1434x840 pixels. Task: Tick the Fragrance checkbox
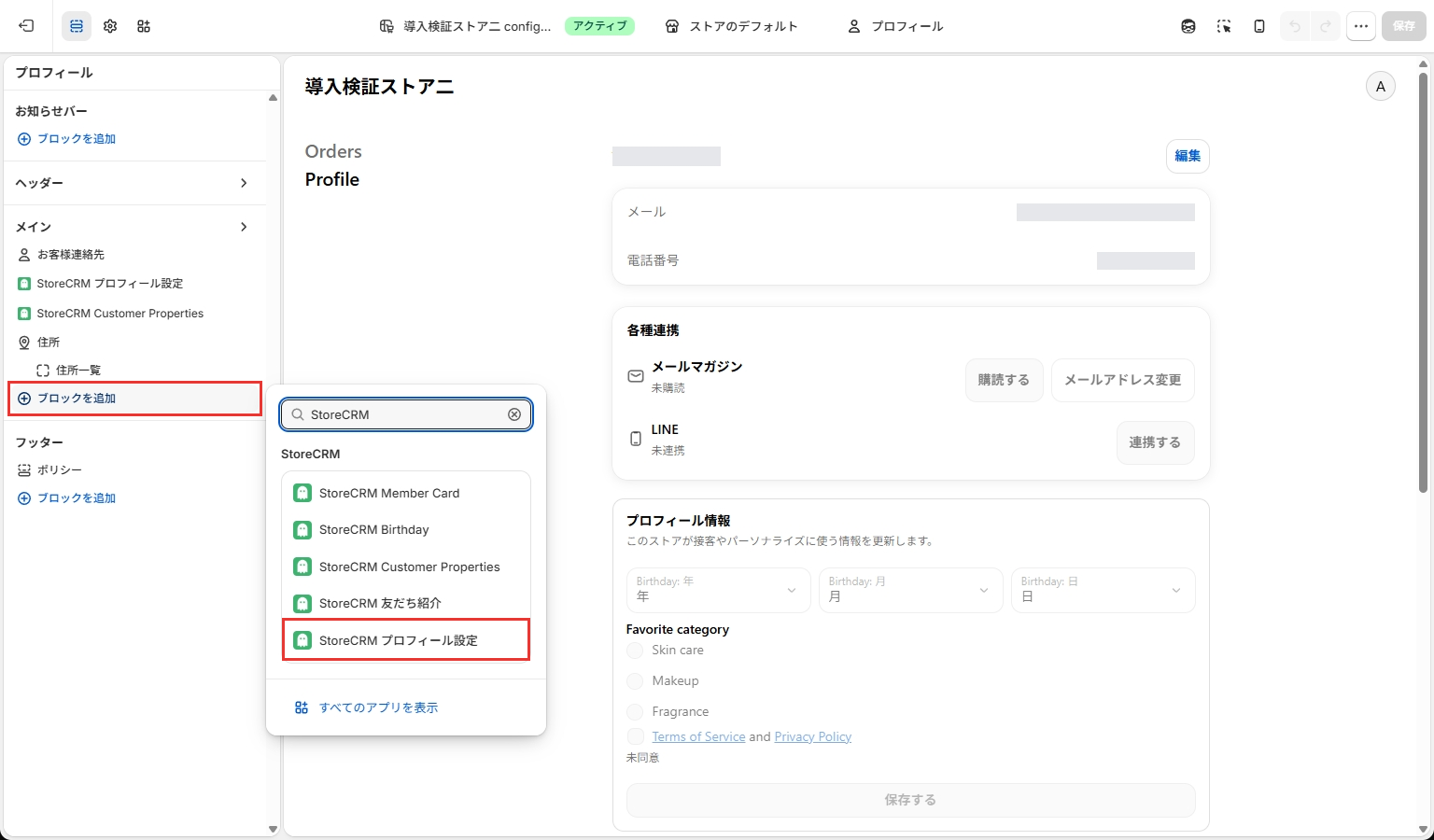tap(635, 712)
